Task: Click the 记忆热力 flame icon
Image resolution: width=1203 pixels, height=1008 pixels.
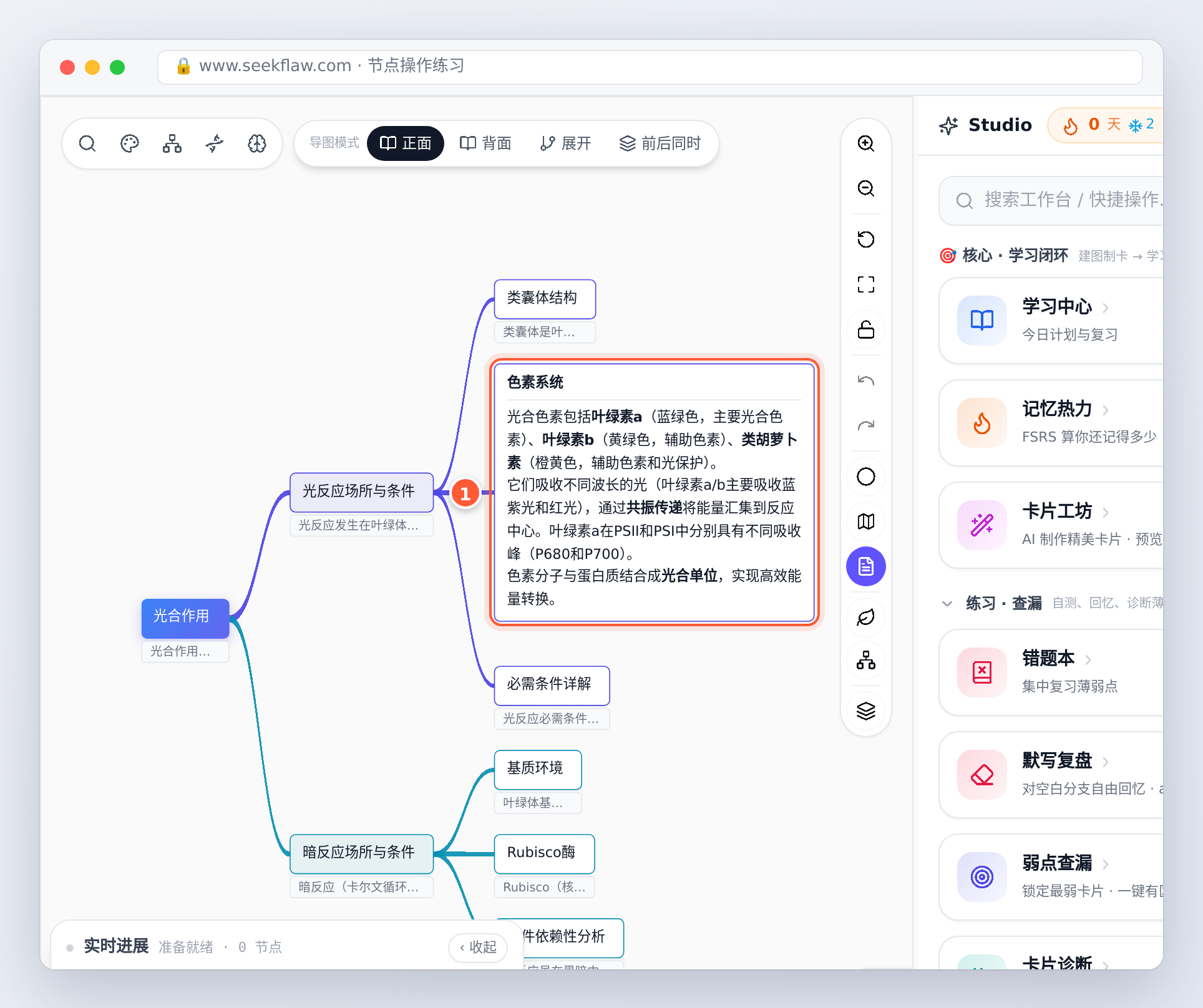Action: click(x=982, y=423)
